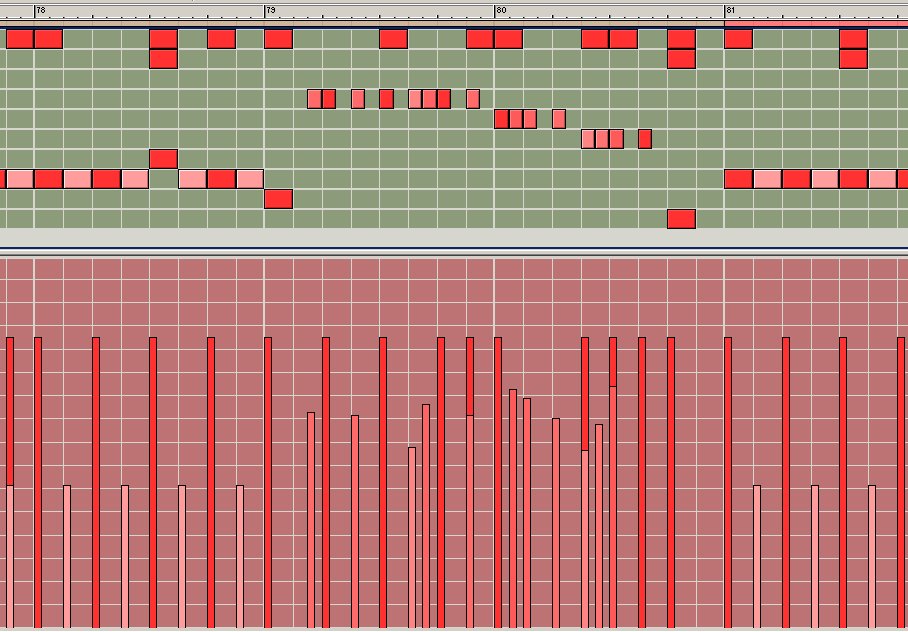Screen dimensions: 908x632
Task: Select the first alternating-row note at bar 81
Action: click(738, 179)
